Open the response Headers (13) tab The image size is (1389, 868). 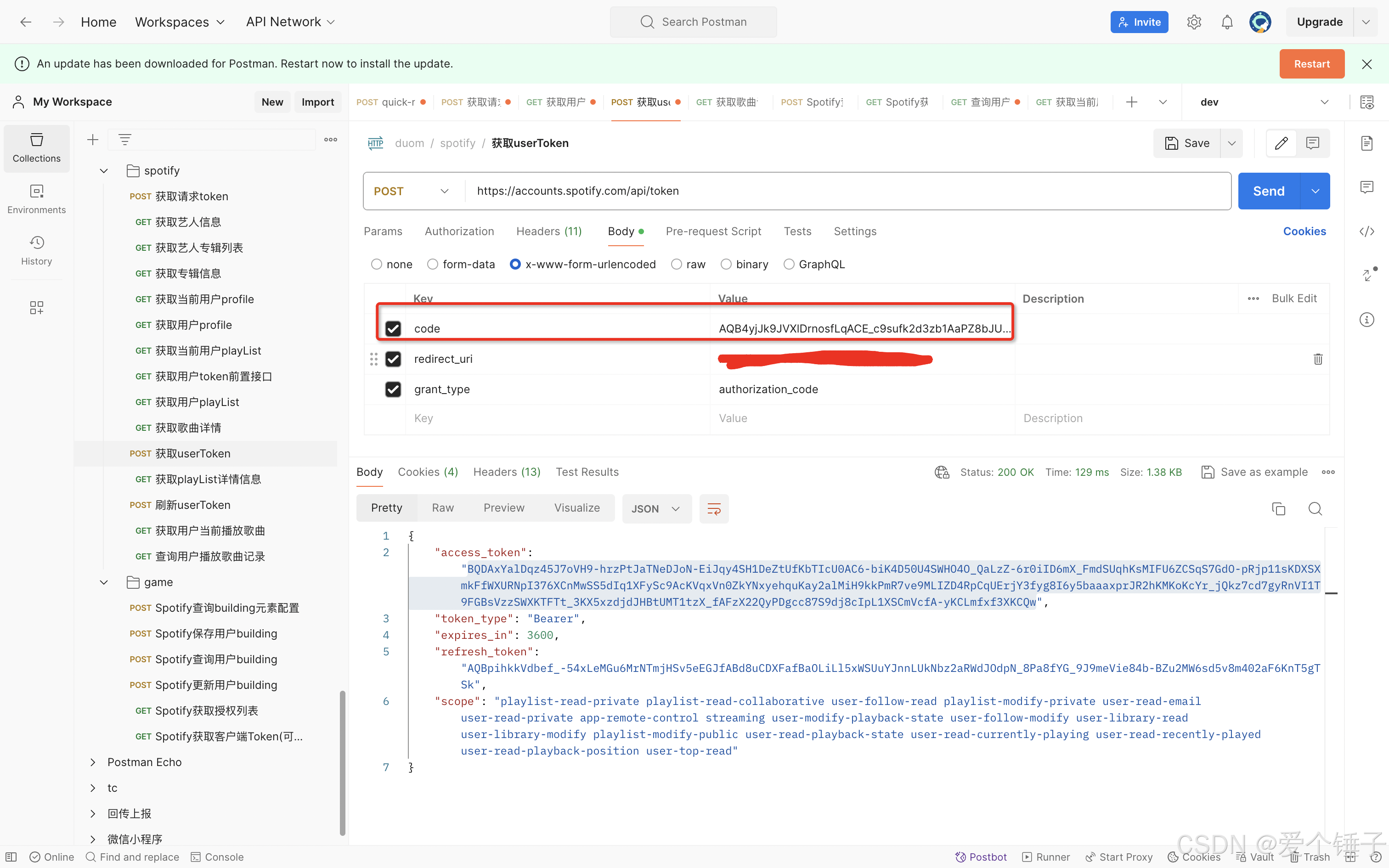coord(506,472)
